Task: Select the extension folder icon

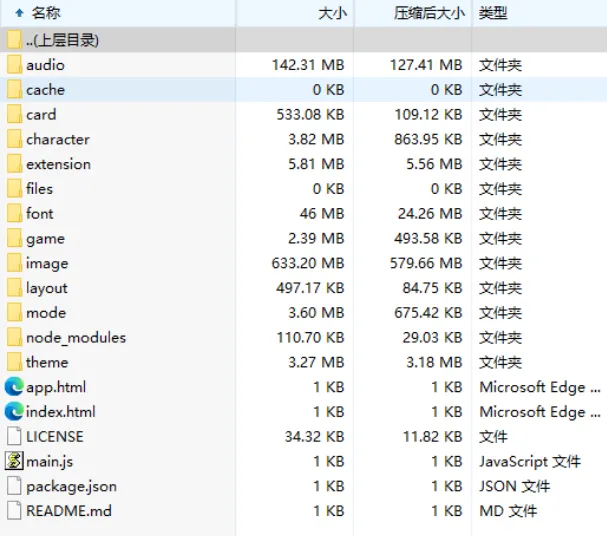Action: coord(14,164)
